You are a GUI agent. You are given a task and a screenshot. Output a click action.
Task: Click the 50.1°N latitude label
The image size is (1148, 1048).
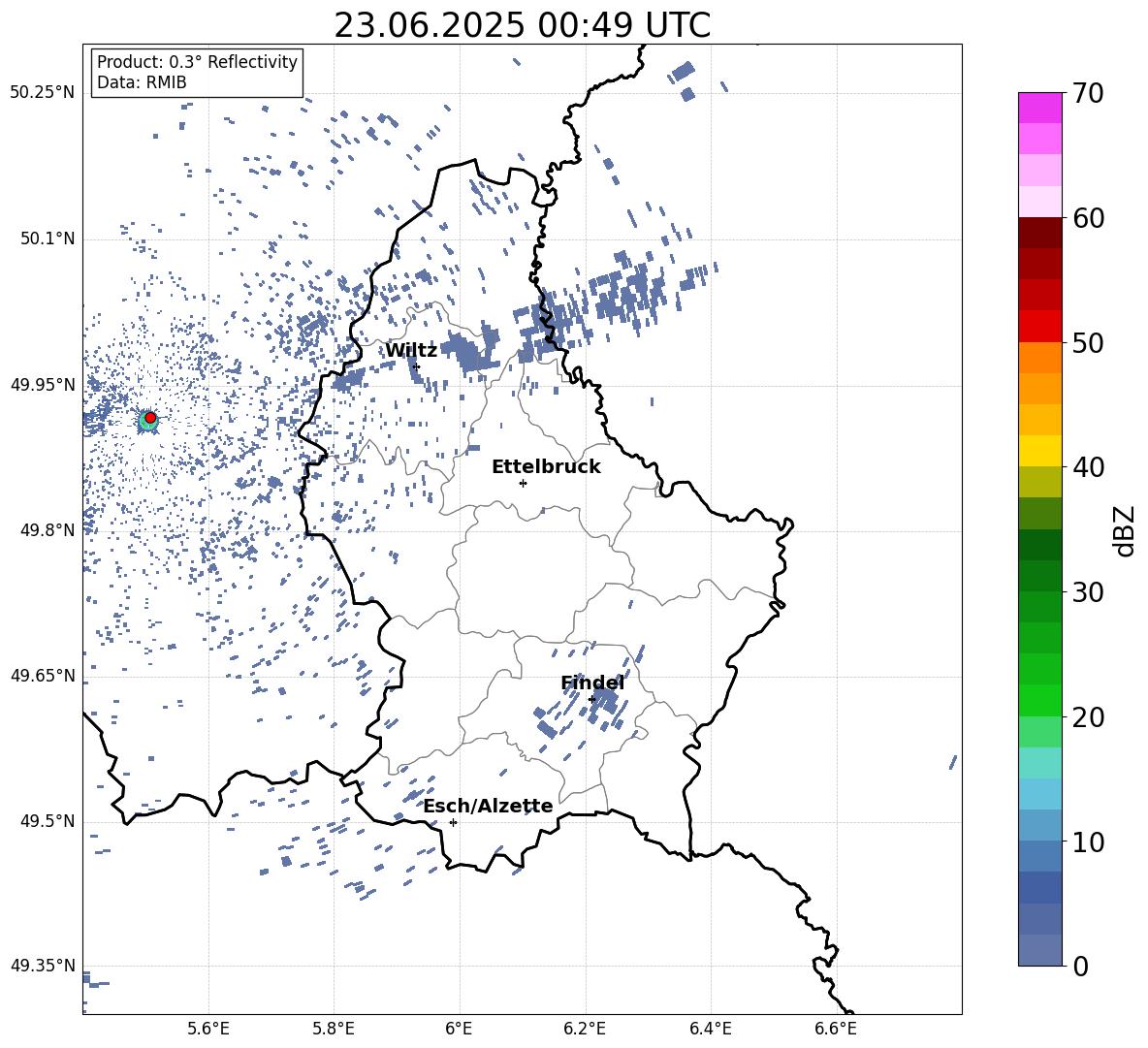pyautogui.click(x=47, y=238)
